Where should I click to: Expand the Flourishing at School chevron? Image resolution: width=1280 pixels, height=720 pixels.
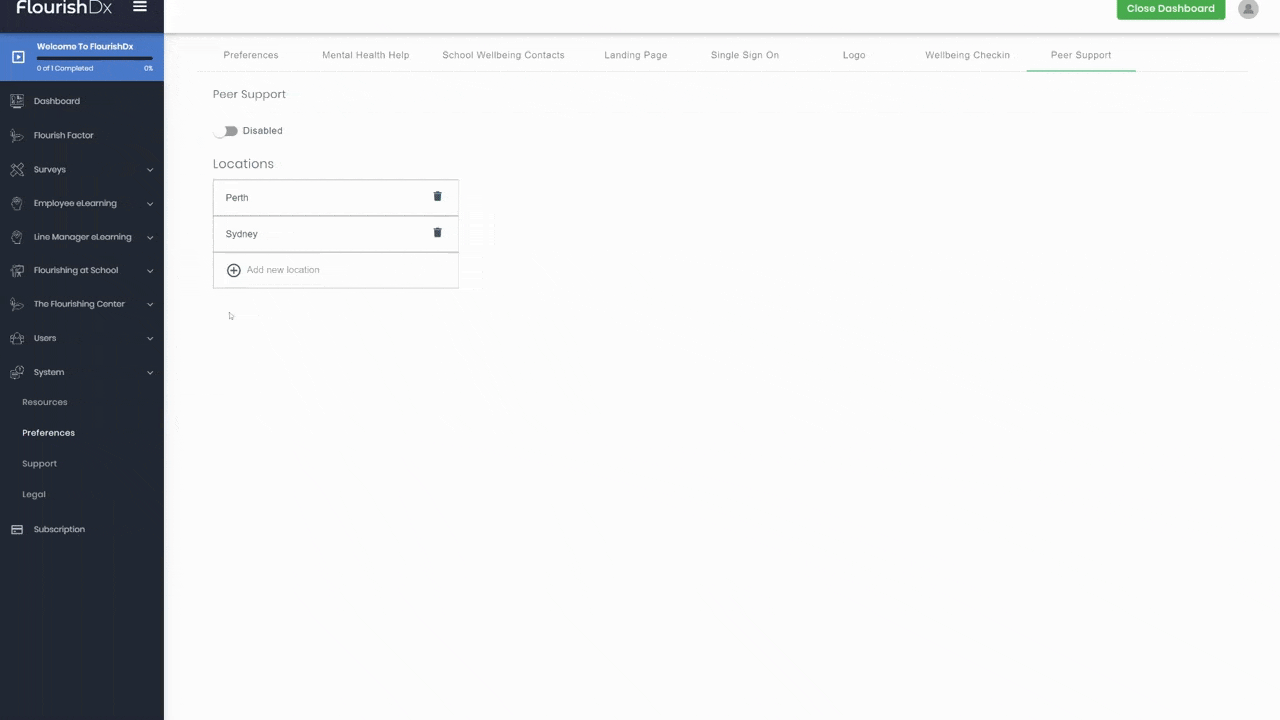coord(150,271)
